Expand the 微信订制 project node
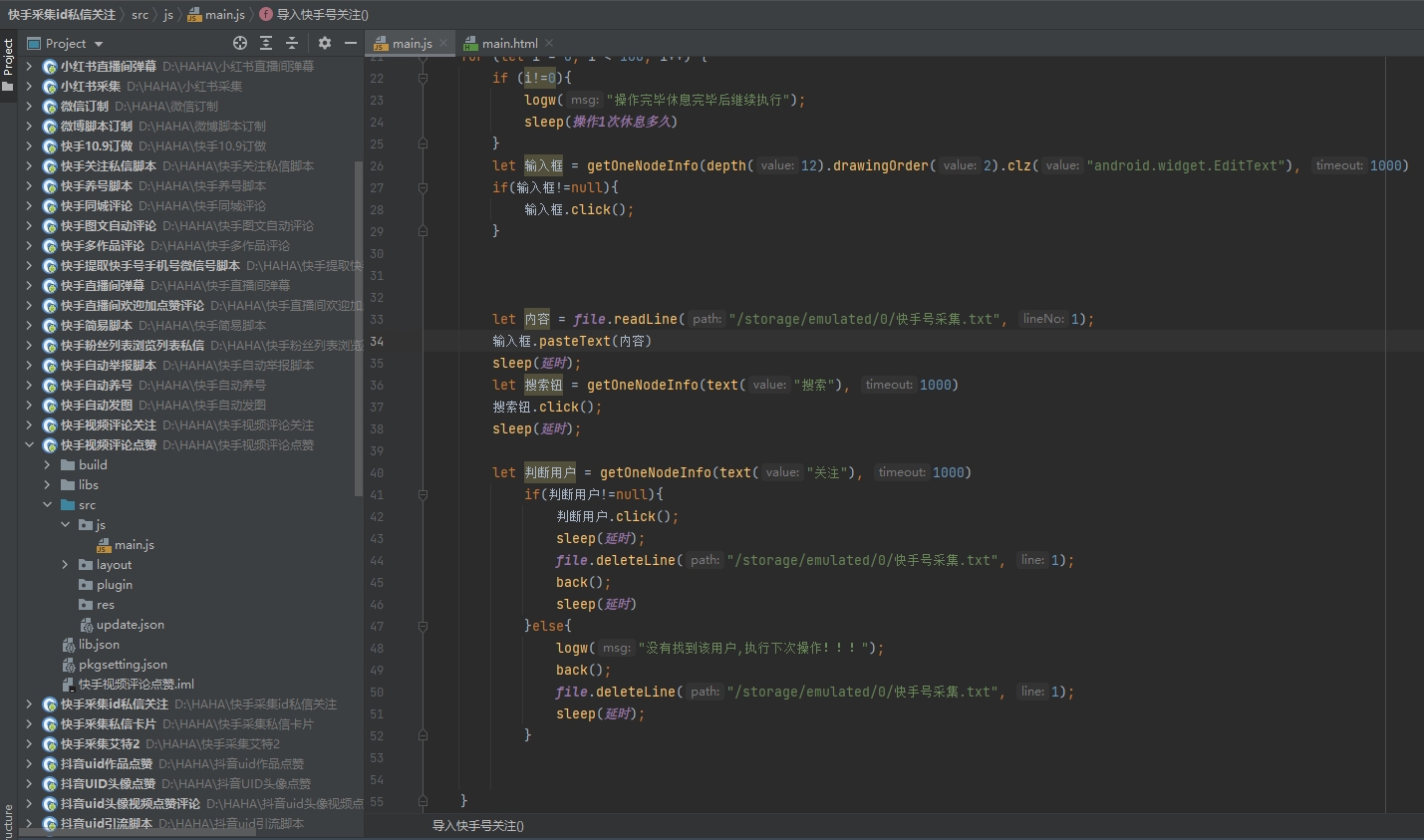1424x840 pixels. tap(29, 106)
